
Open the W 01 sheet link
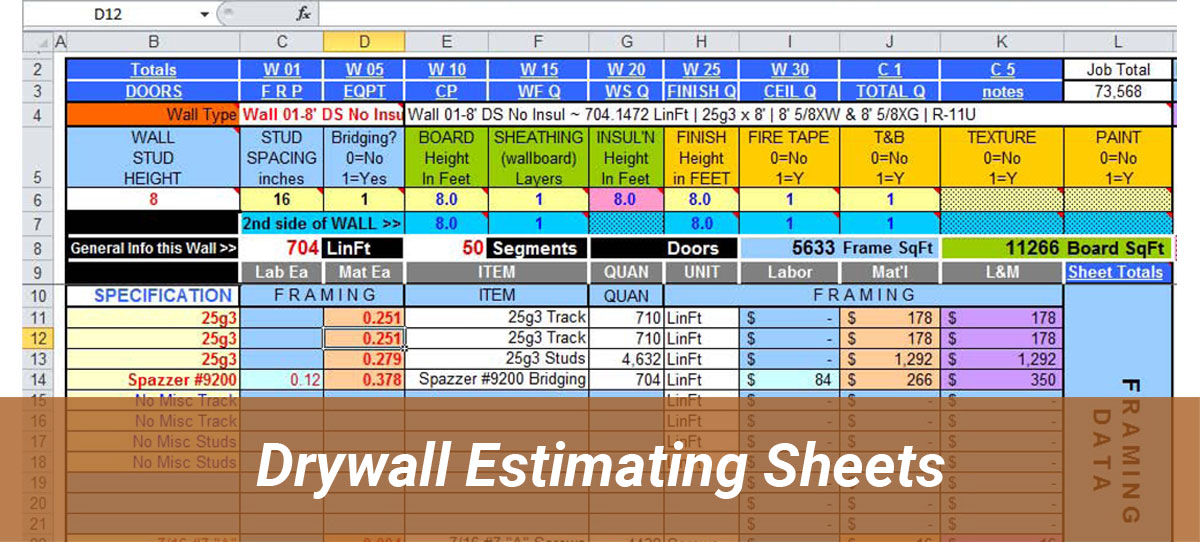point(282,70)
